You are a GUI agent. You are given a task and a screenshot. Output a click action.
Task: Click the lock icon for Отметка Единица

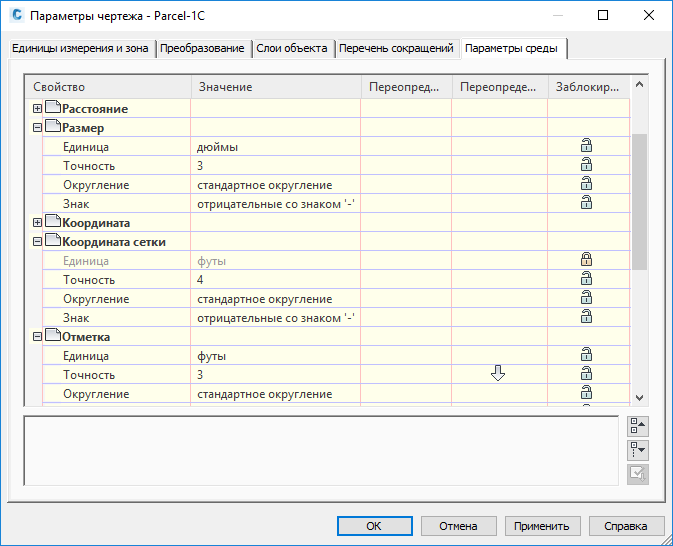(x=587, y=355)
